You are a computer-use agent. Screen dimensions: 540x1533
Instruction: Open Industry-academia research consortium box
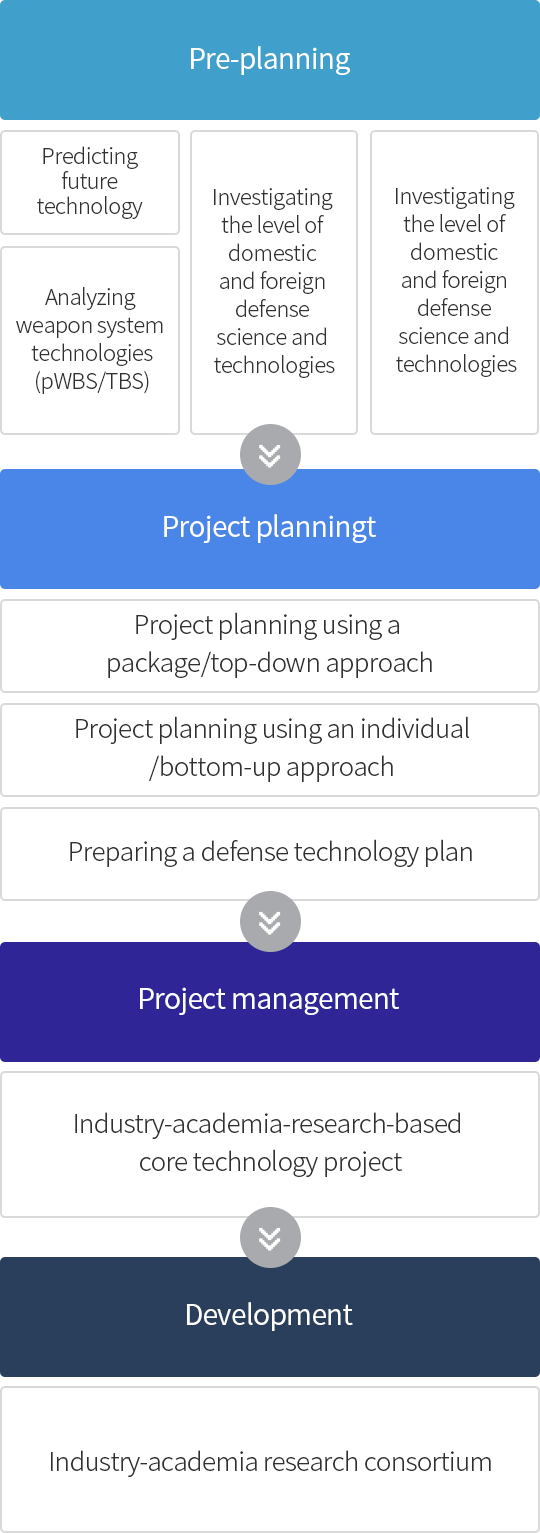[x=270, y=1460]
